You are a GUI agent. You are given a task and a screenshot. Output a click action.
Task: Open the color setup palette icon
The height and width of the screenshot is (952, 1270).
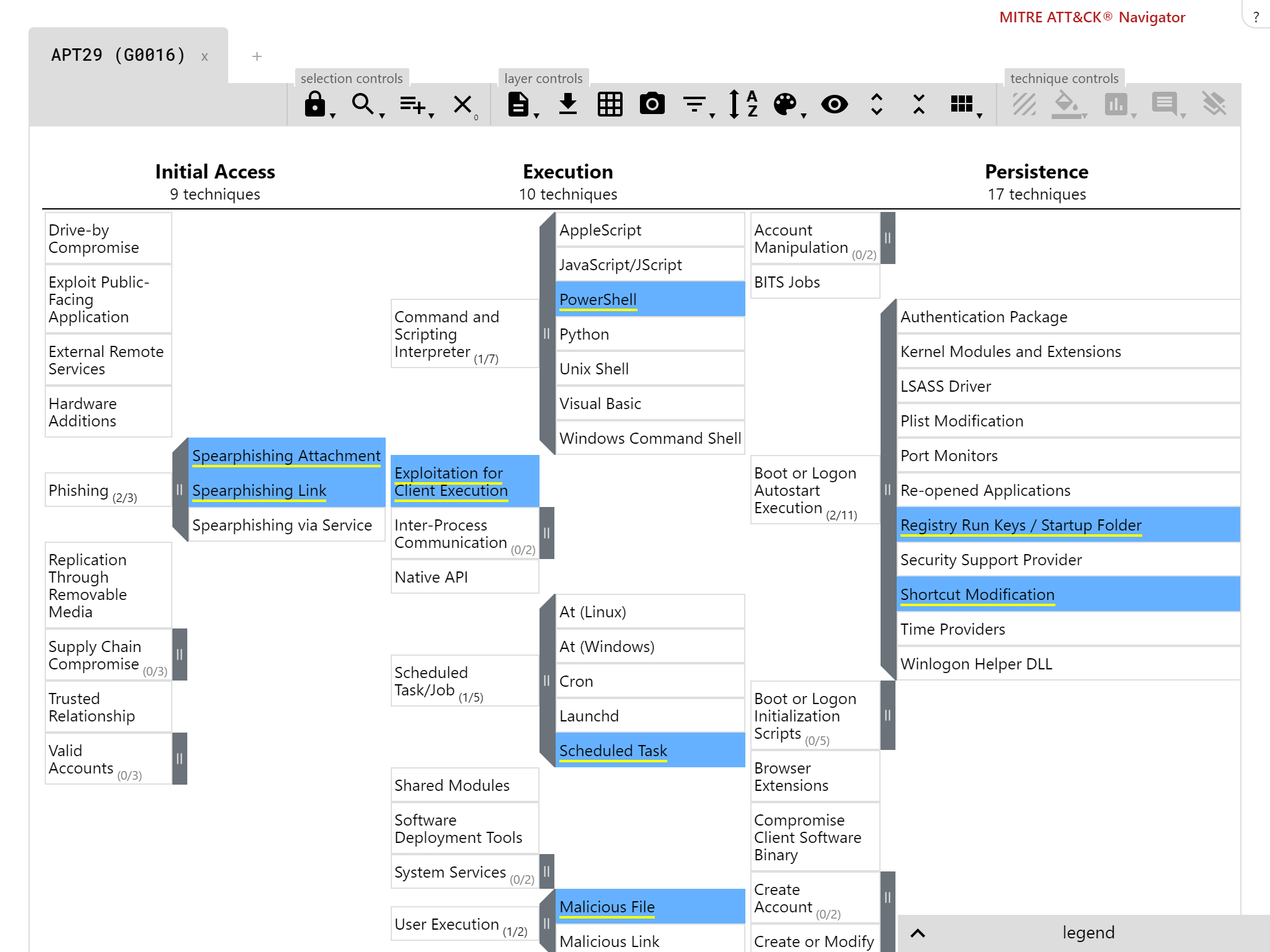click(785, 104)
